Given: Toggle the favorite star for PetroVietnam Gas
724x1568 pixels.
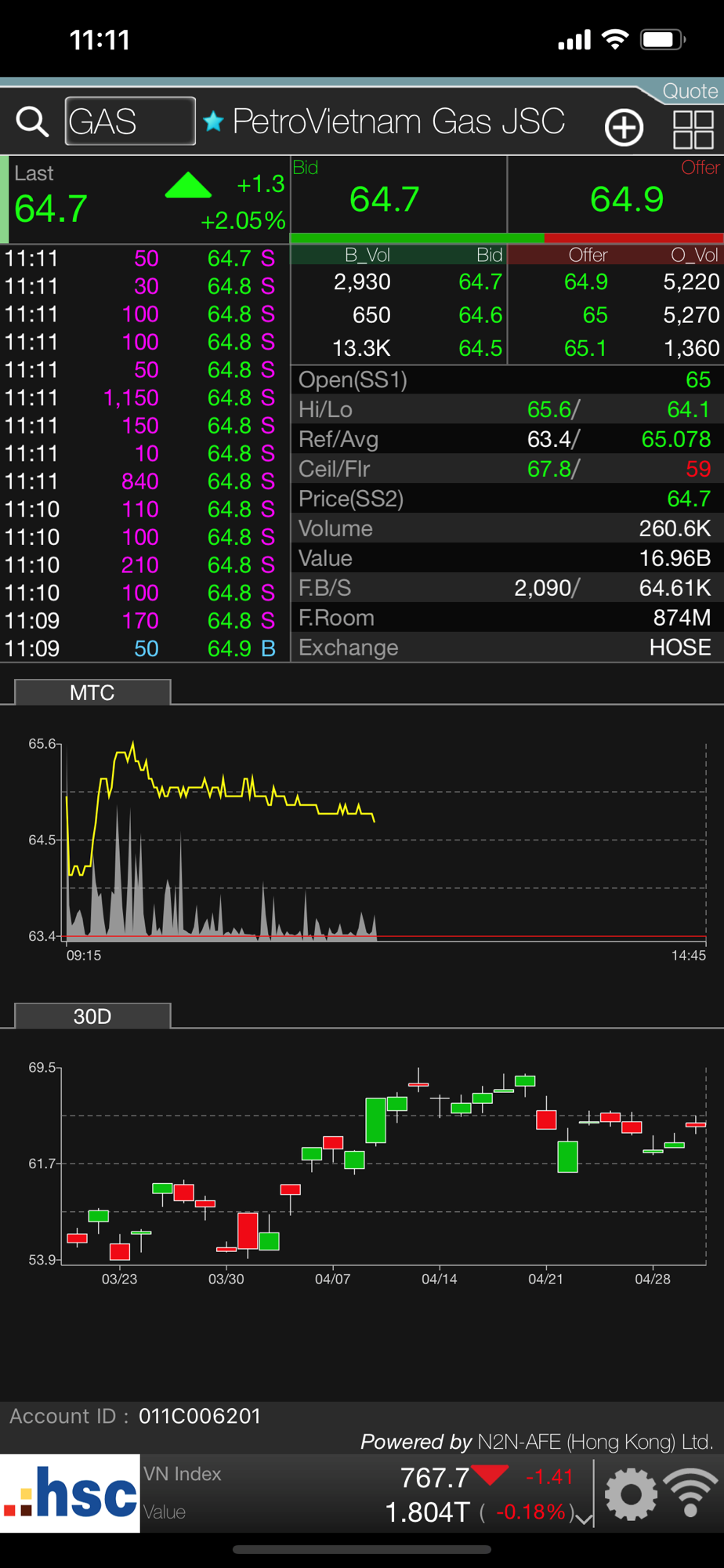Looking at the screenshot, I should [213, 121].
